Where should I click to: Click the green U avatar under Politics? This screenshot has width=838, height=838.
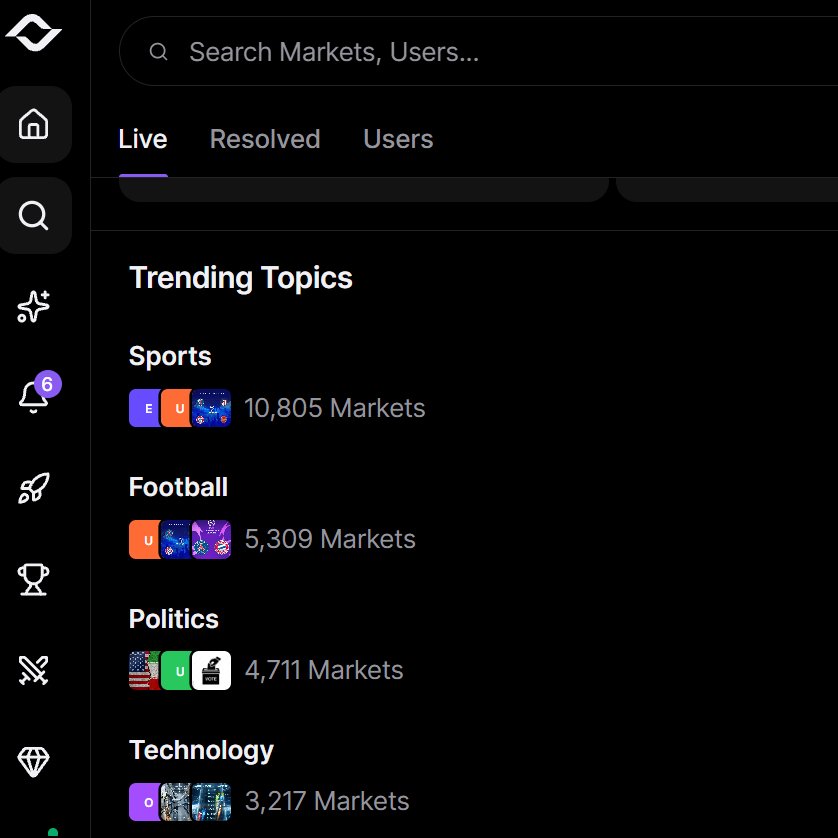[x=176, y=670]
